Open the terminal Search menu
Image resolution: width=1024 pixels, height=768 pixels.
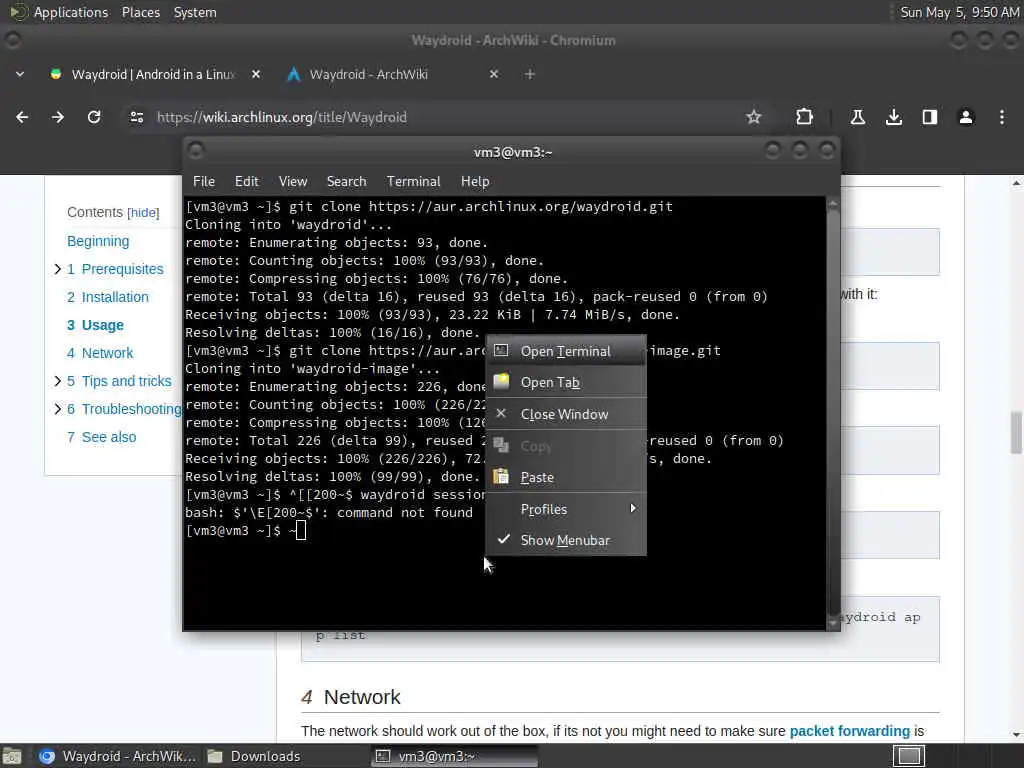346,182
